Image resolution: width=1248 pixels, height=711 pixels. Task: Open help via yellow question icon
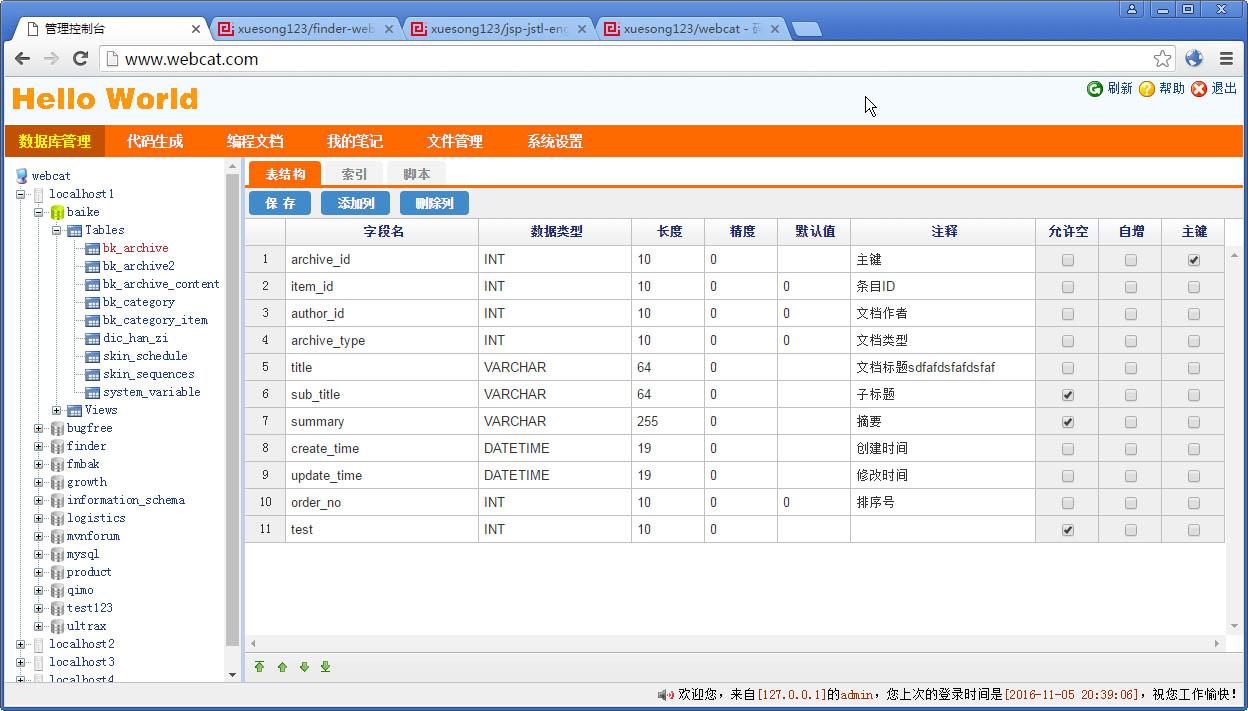click(1146, 89)
